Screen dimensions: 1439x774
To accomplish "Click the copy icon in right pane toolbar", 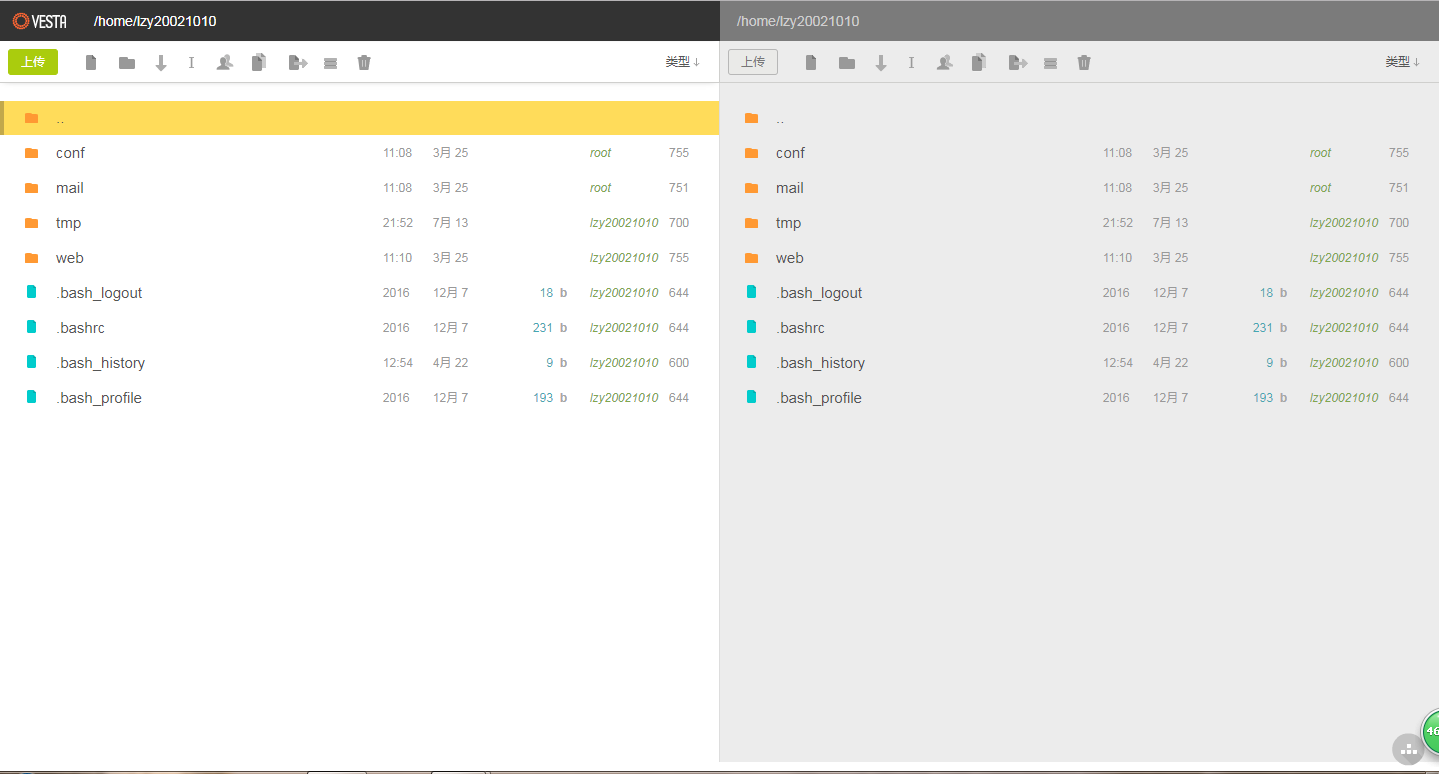I will click(x=979, y=62).
